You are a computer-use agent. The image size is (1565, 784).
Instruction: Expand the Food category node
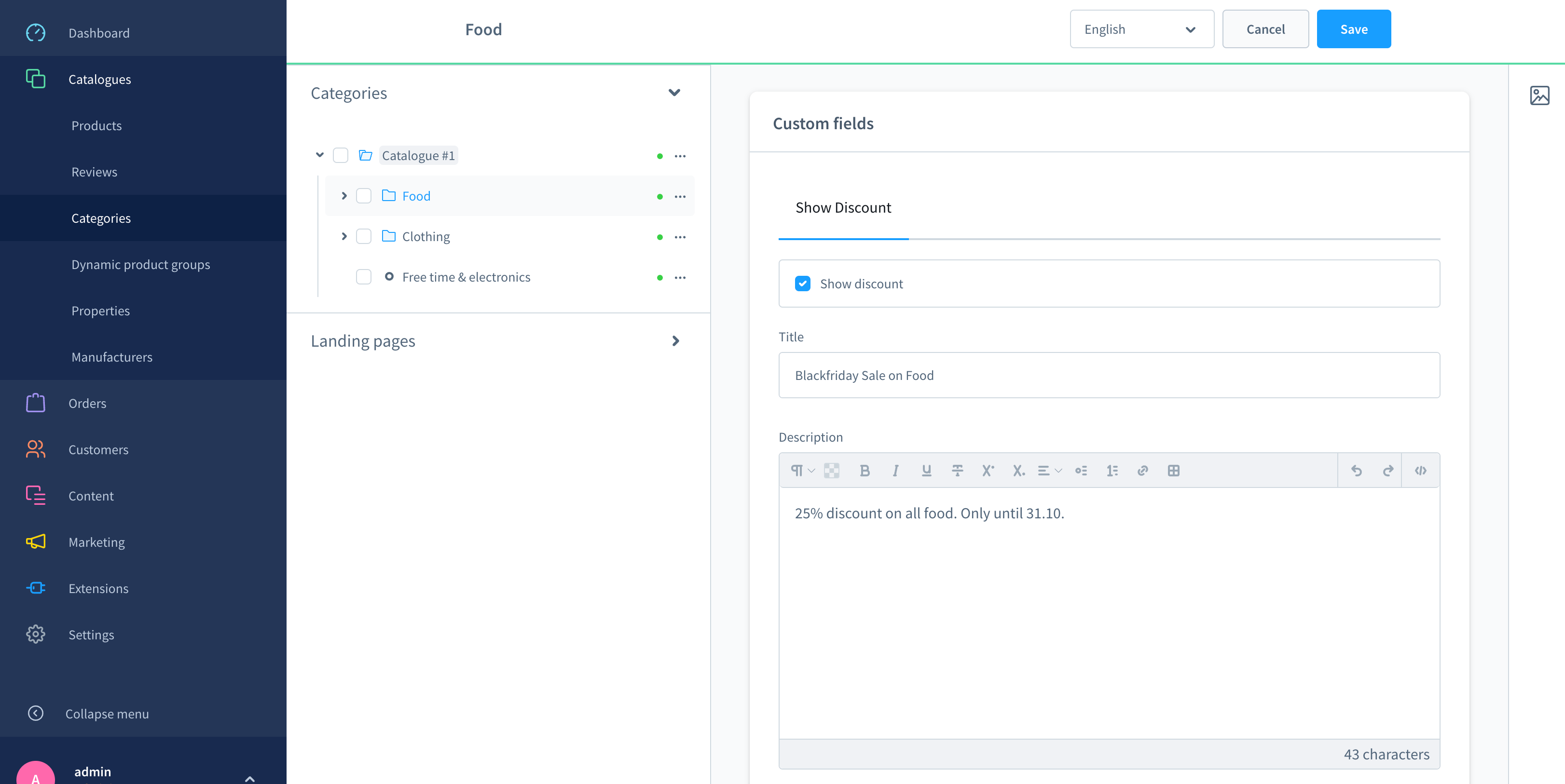click(x=344, y=196)
